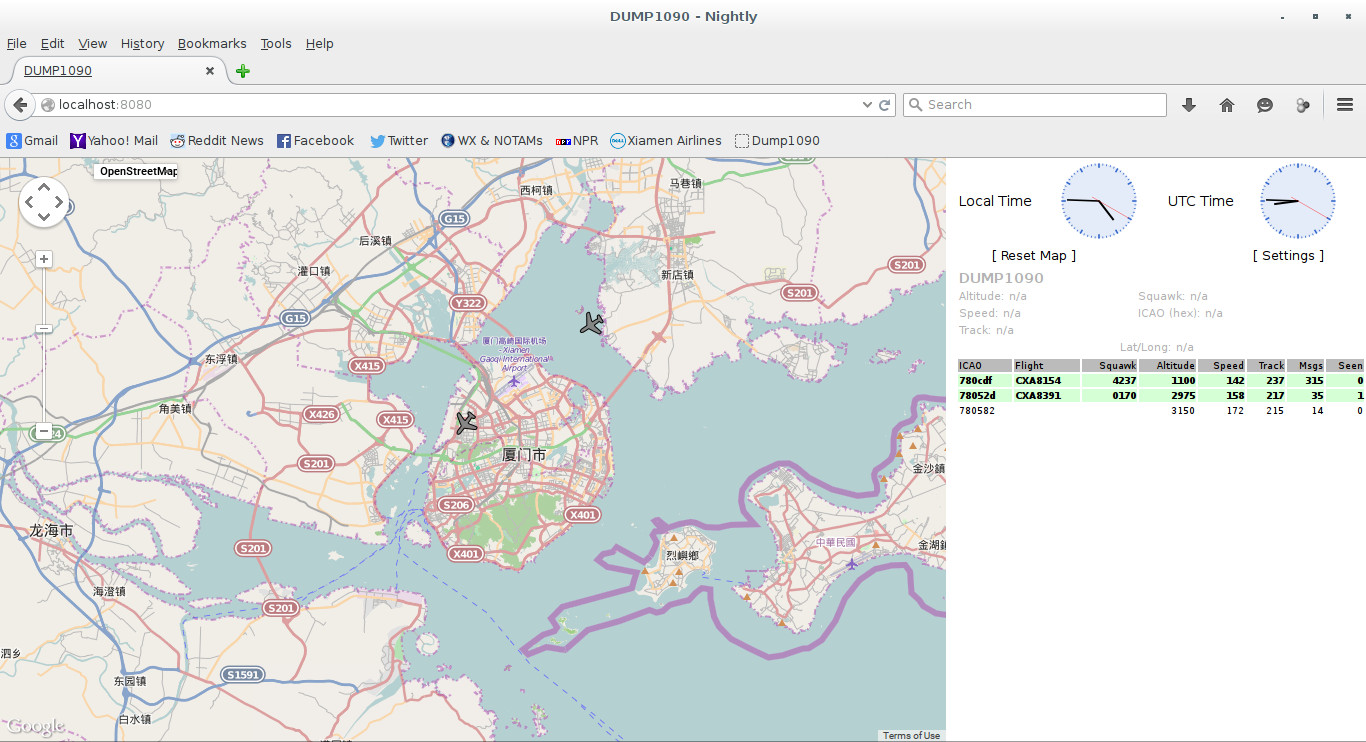Open the browser Downloads arrow icon
The width and height of the screenshot is (1366, 742).
(x=1189, y=104)
